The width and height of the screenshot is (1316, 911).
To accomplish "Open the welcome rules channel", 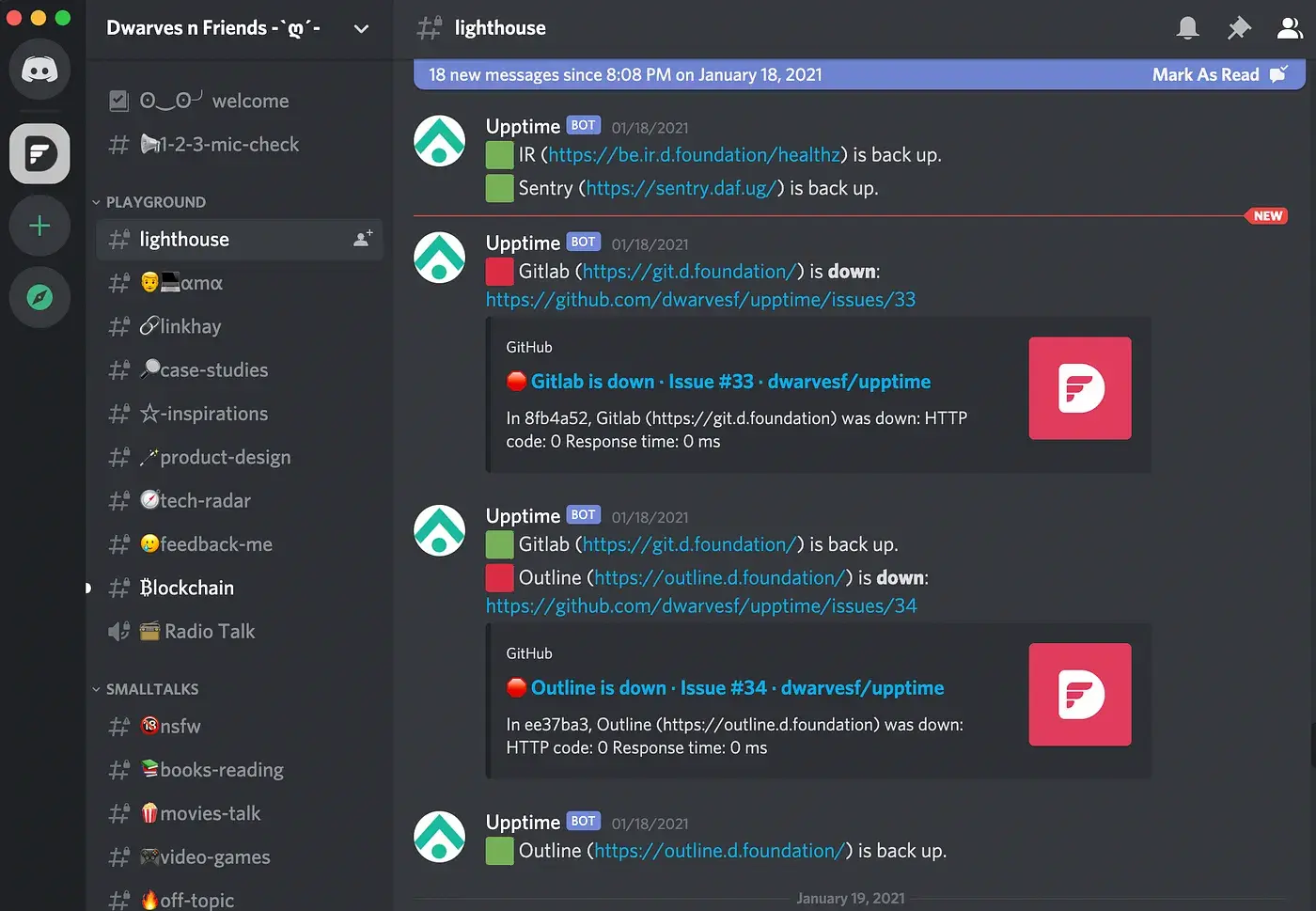I will click(x=240, y=101).
